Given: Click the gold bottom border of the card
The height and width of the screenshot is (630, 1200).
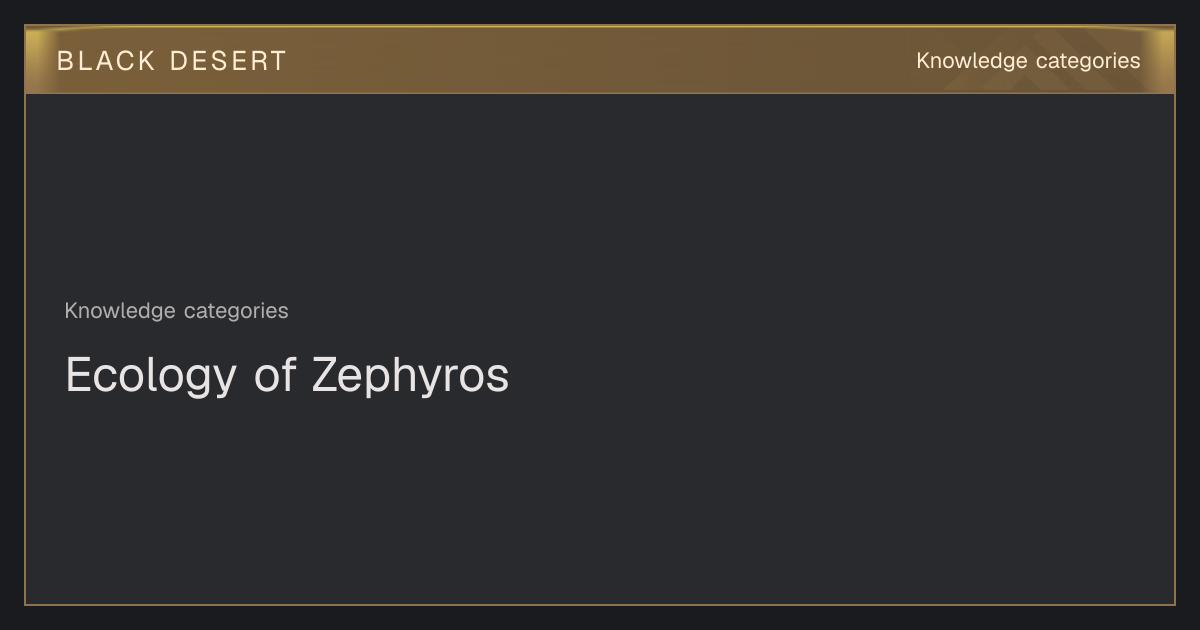Looking at the screenshot, I should [x=600, y=604].
